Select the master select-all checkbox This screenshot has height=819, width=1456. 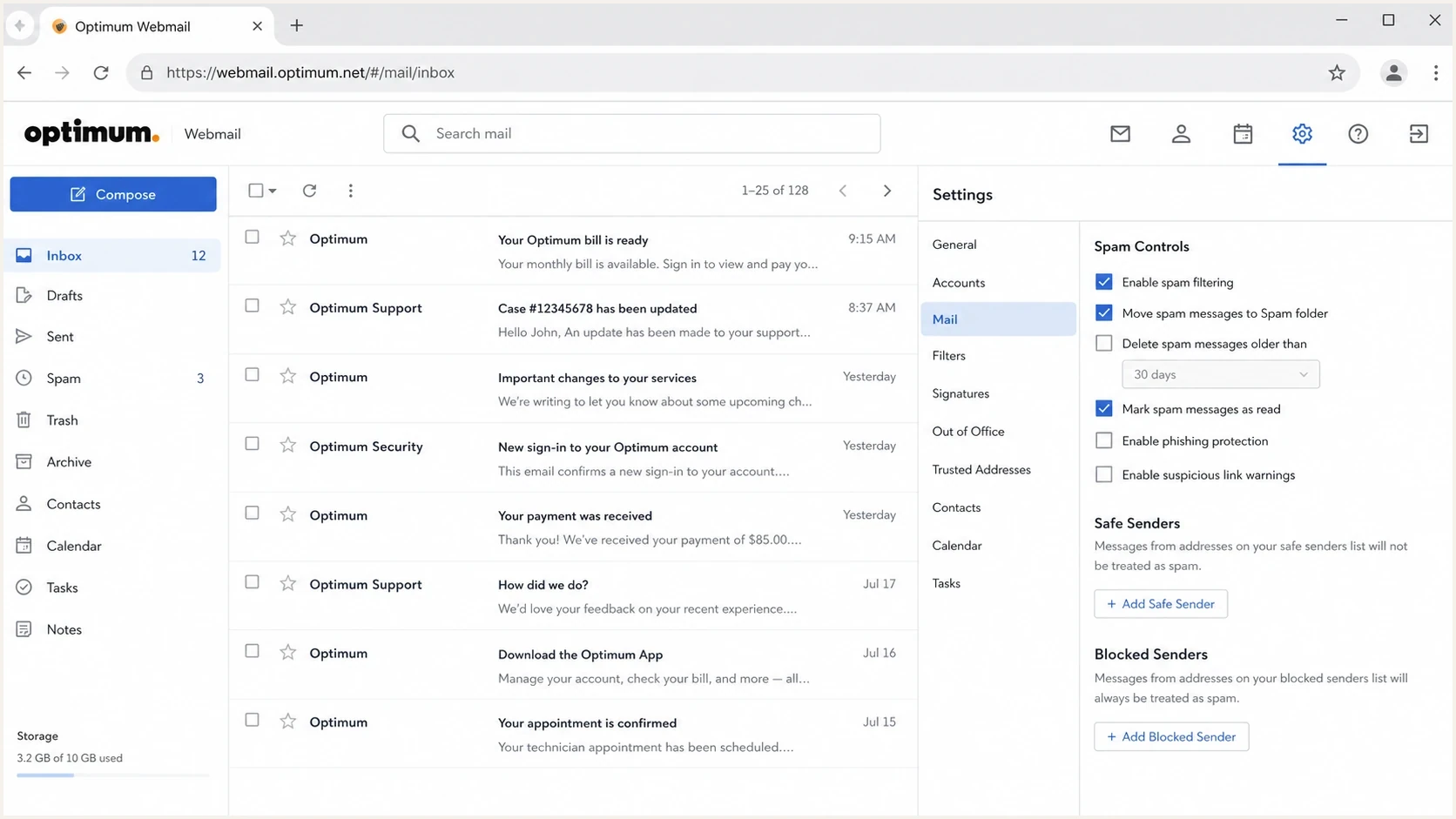coord(255,191)
